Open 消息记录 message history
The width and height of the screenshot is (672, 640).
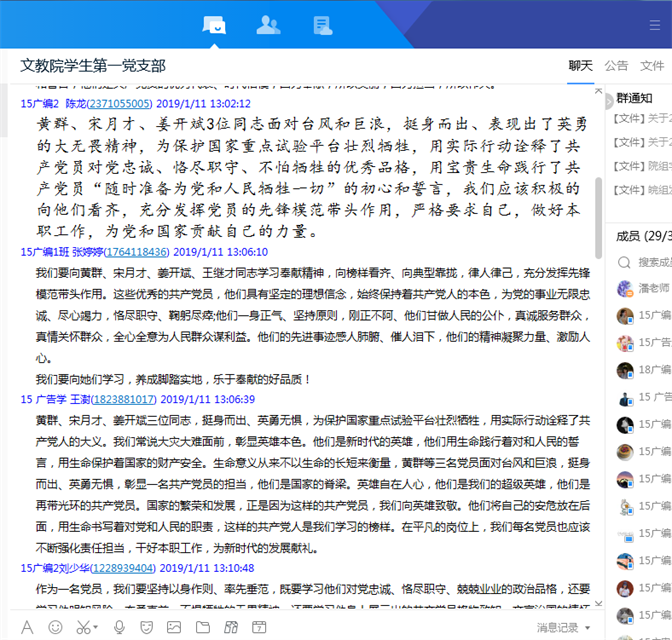[x=557, y=628]
